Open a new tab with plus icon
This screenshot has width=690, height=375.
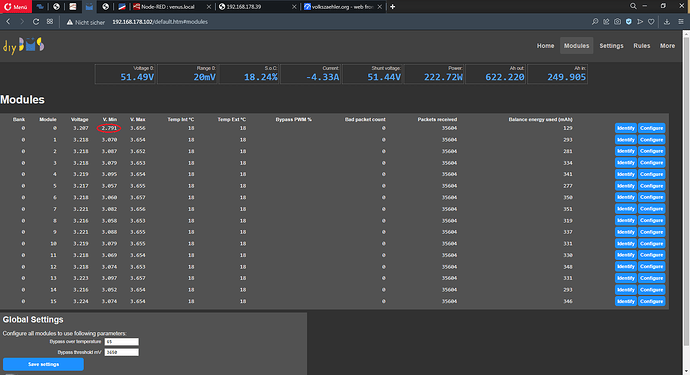pyautogui.click(x=393, y=7)
